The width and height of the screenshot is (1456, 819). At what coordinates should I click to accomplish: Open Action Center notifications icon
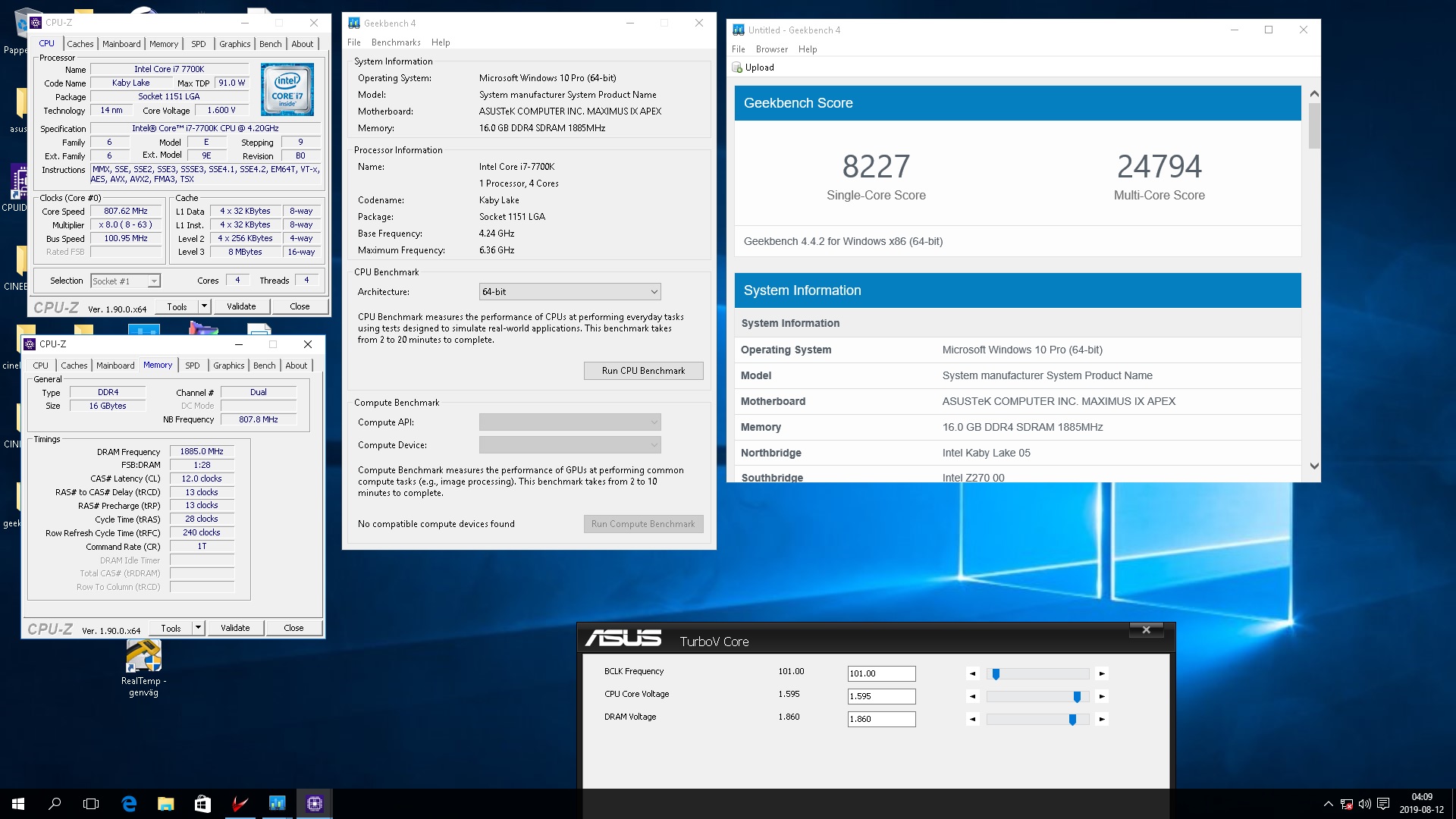coord(1383,804)
